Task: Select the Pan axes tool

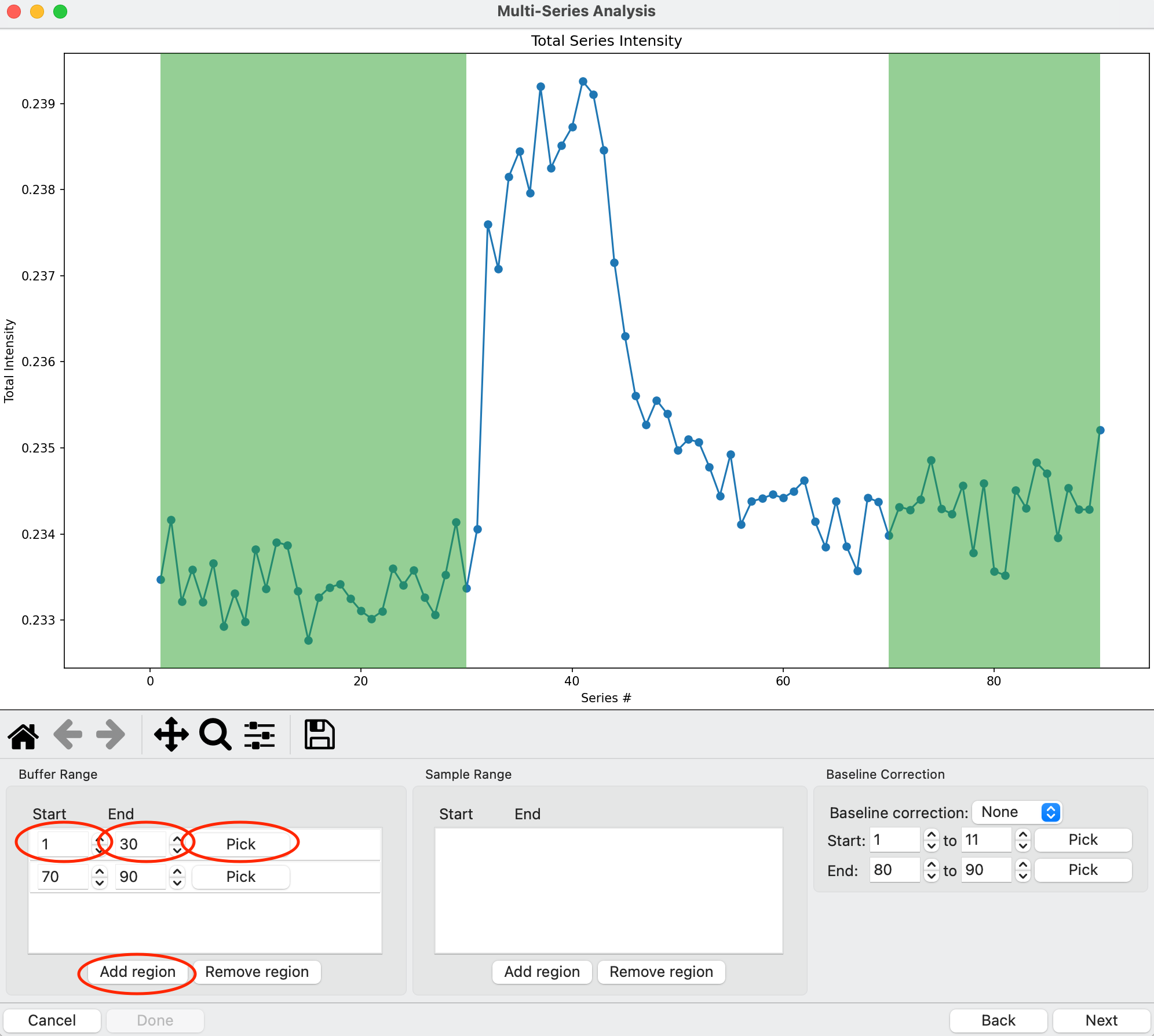Action: [x=171, y=735]
